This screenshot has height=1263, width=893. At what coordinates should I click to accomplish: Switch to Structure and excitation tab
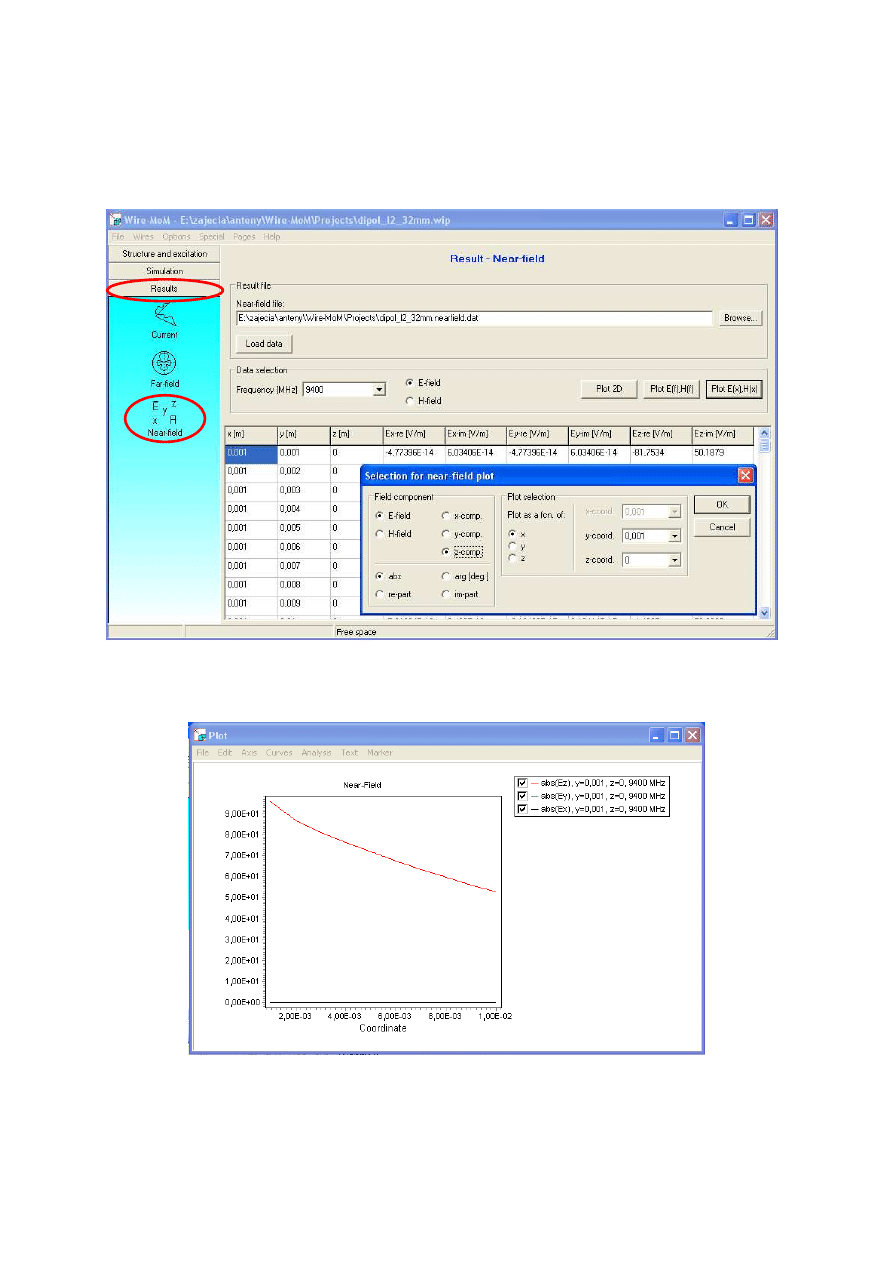165,254
